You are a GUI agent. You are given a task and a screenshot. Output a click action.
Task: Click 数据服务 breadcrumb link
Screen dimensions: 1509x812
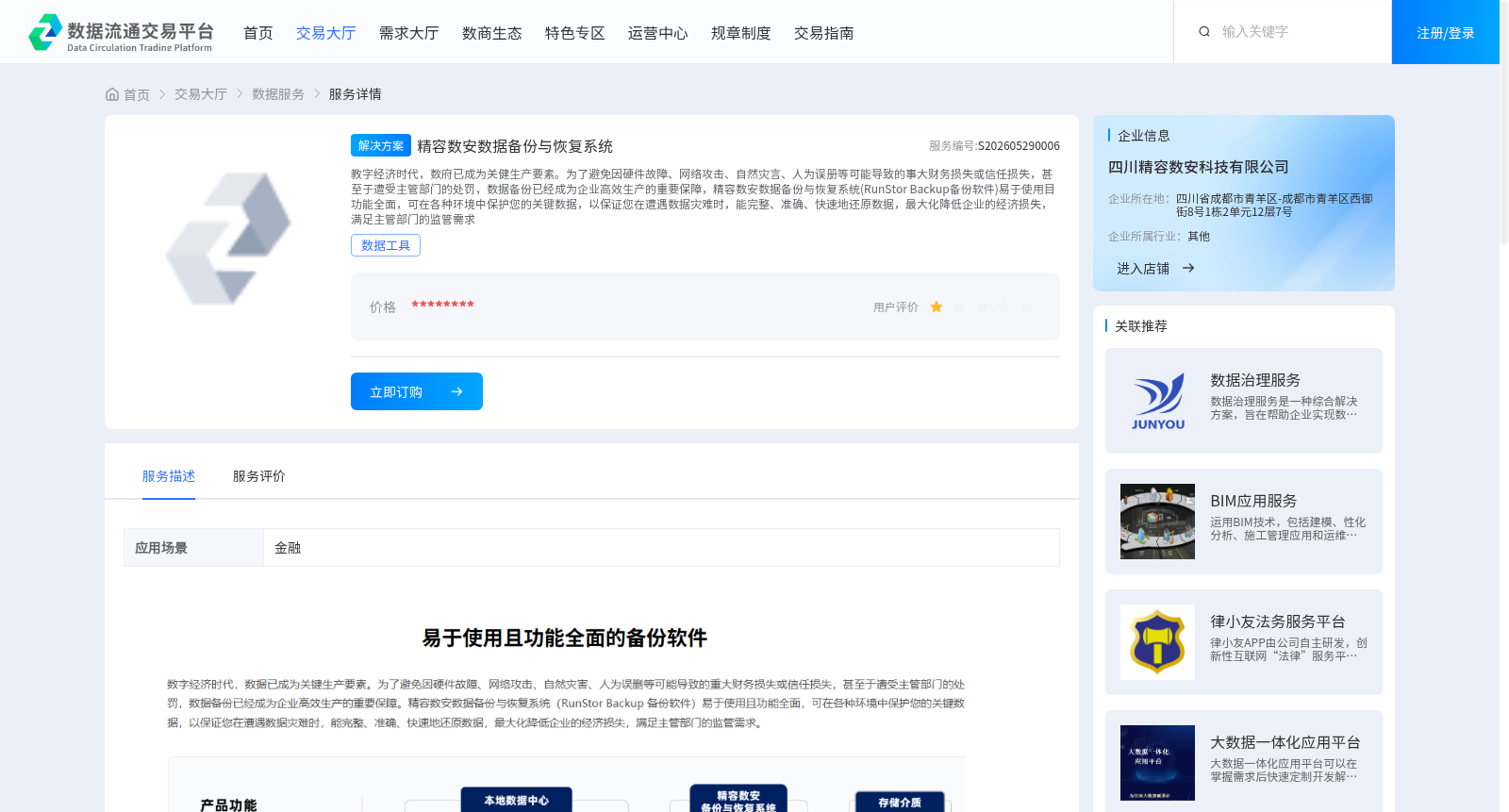277,94
